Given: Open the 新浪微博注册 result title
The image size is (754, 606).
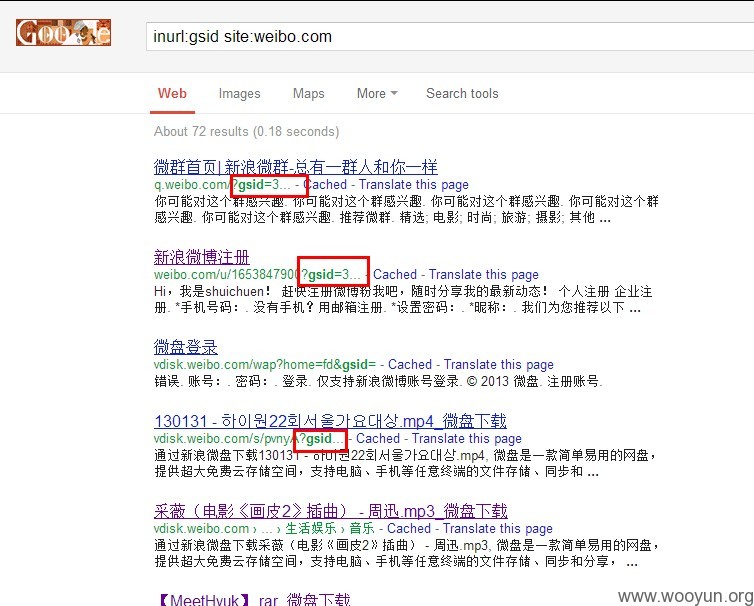Looking at the screenshot, I should 201,257.
